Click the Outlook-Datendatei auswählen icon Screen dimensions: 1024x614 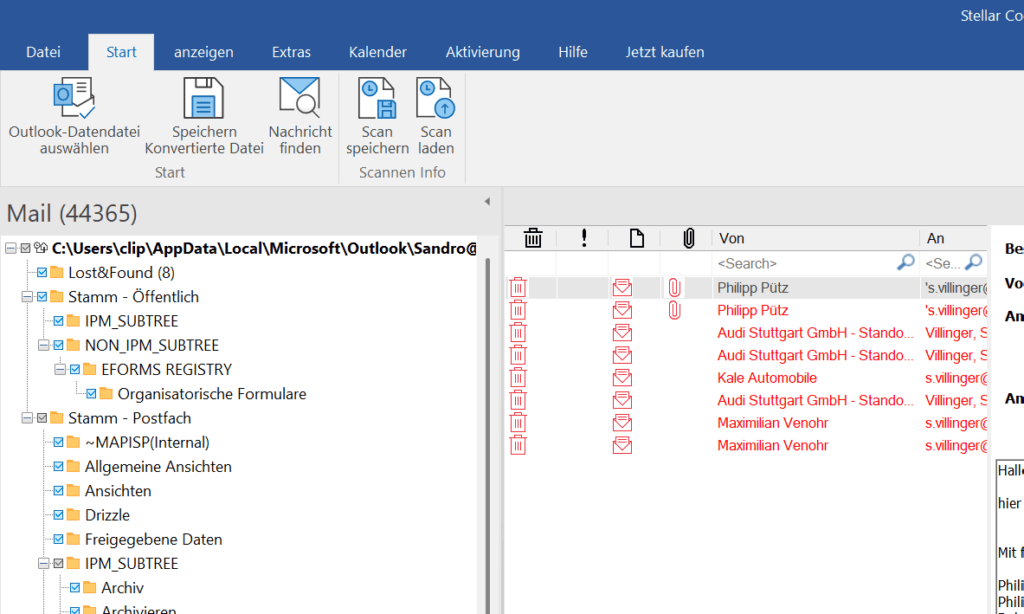coord(74,98)
